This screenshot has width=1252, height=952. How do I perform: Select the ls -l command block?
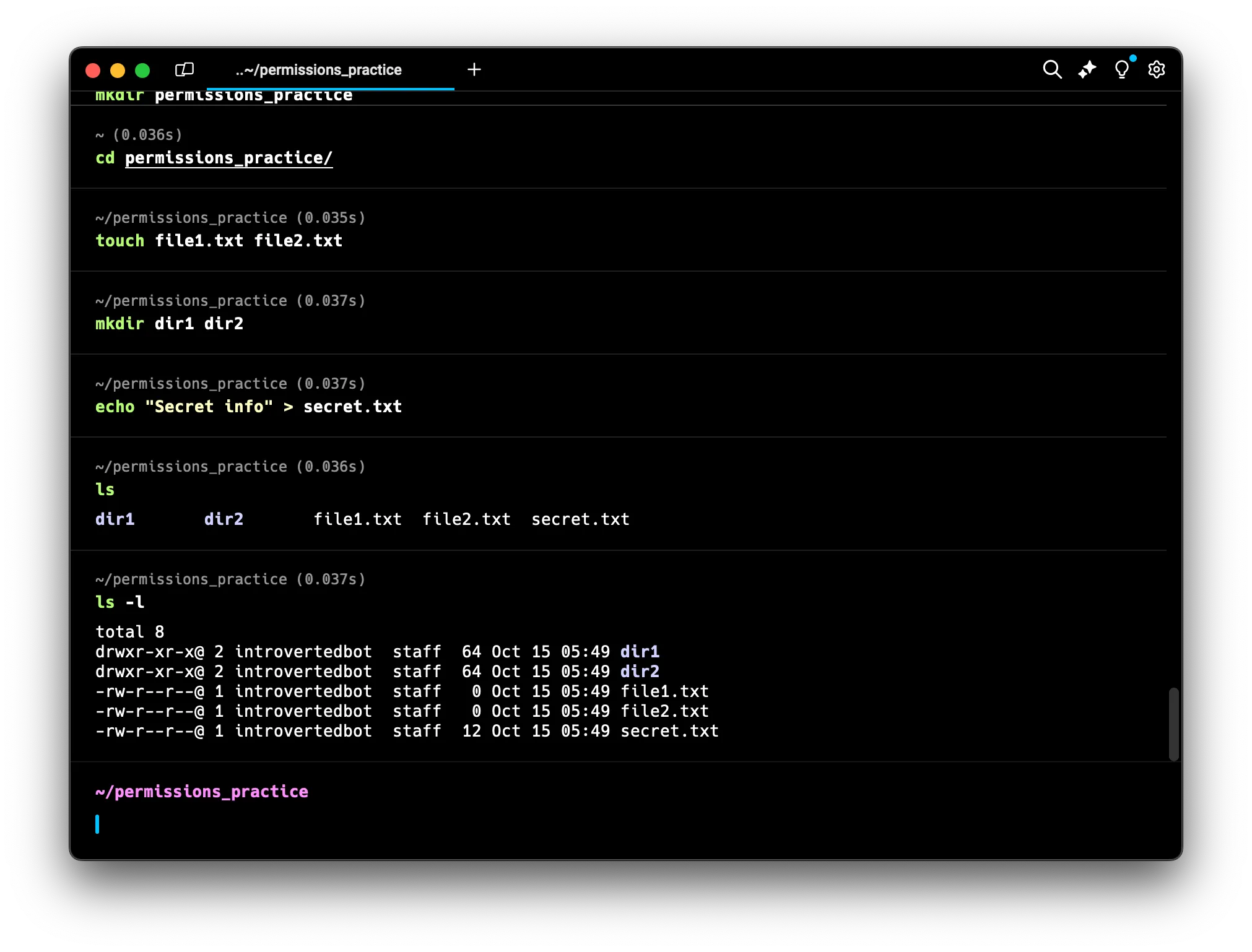point(119,602)
